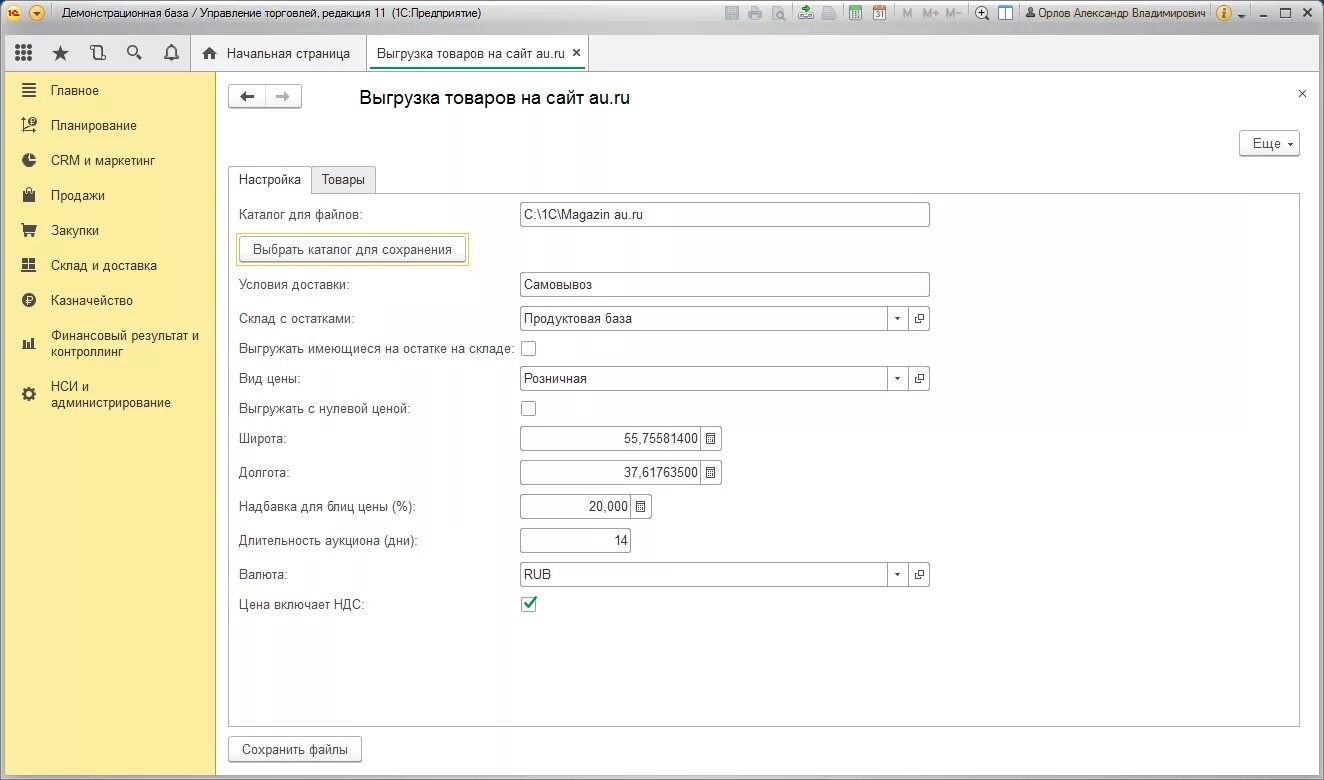Viewport: 1324px width, 780px height.
Task: Close the Выгрузка товаров на сайт au.ru tab
Action: coord(576,53)
